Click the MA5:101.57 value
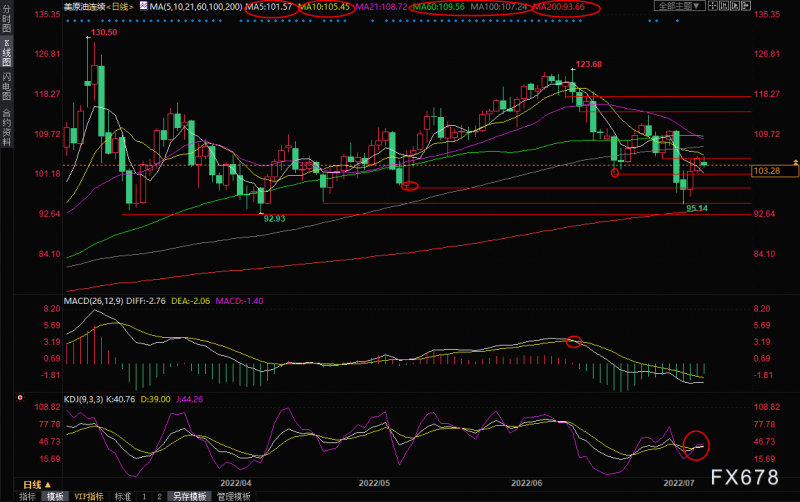This screenshot has width=800, height=502. [x=269, y=7]
